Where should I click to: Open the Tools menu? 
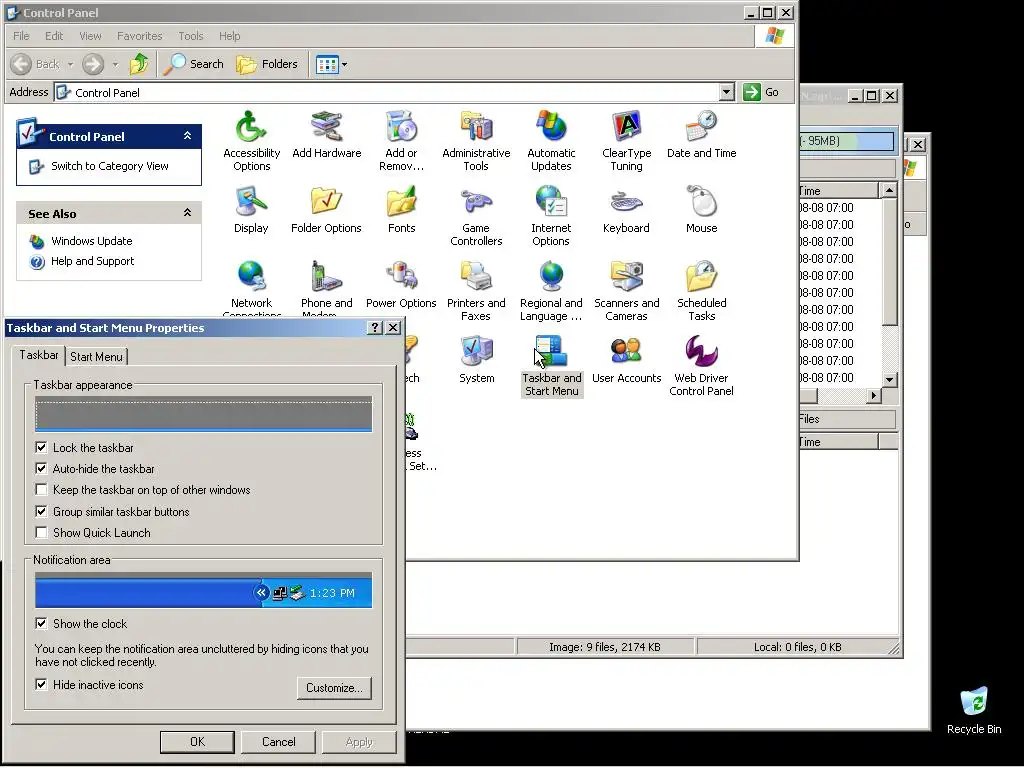191,36
